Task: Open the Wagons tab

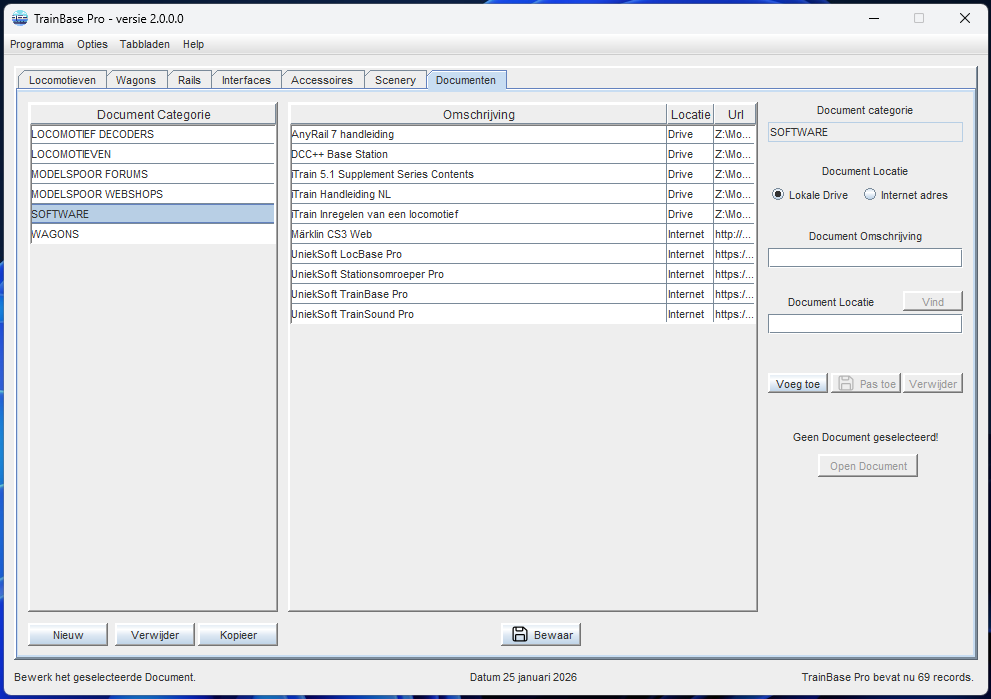Action: click(136, 80)
